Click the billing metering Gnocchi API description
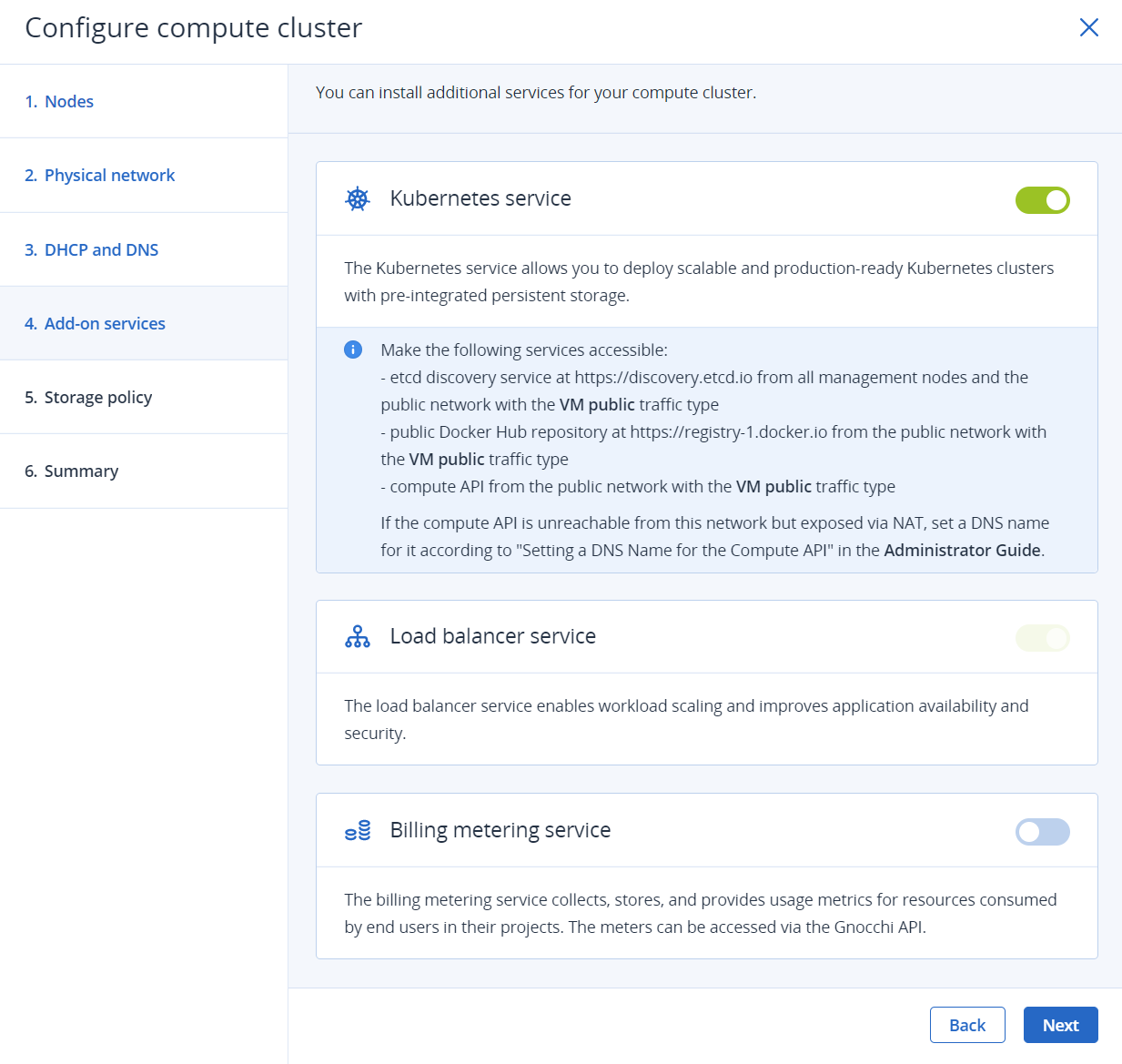Image resolution: width=1122 pixels, height=1064 pixels. coord(701,914)
